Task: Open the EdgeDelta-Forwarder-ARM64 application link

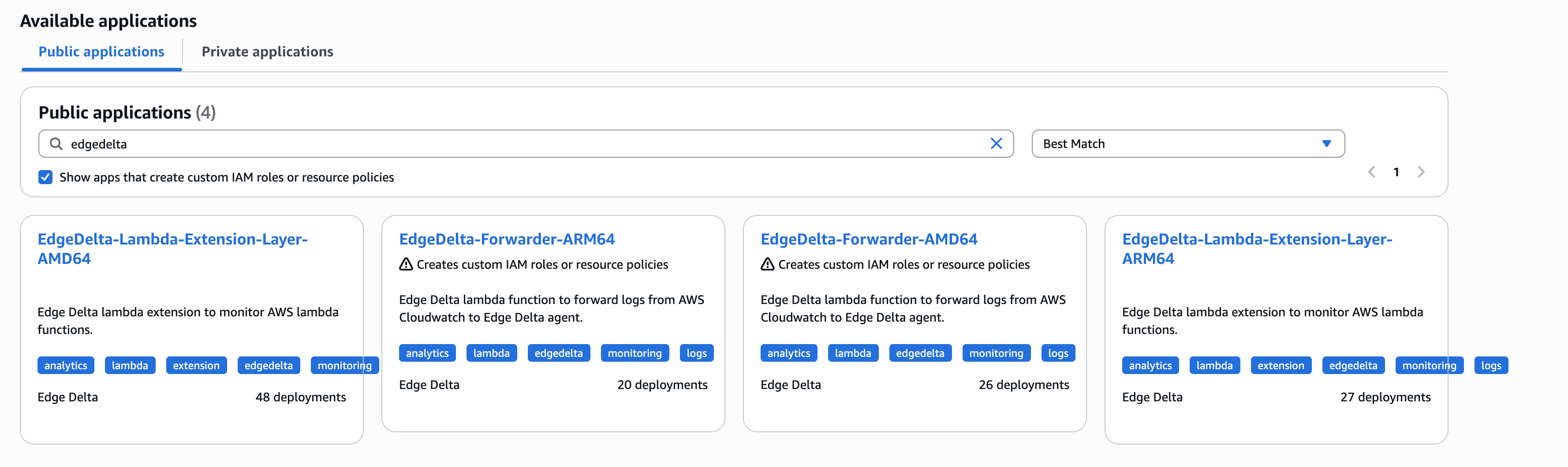Action: (x=507, y=239)
